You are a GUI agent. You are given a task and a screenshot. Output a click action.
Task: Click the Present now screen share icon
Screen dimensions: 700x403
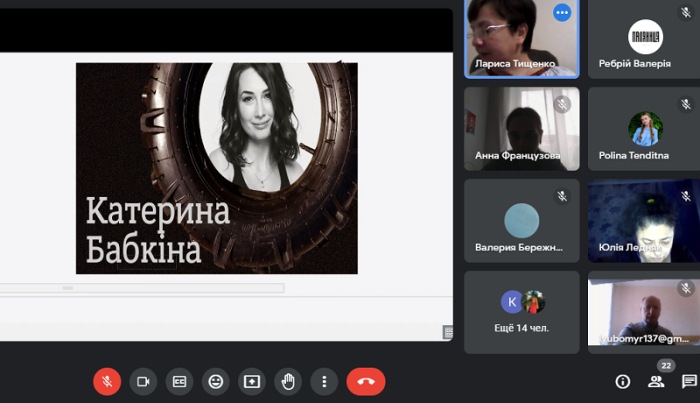click(x=252, y=381)
